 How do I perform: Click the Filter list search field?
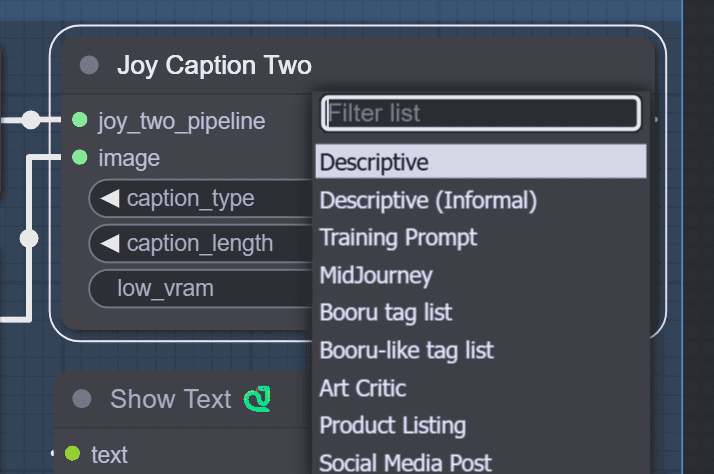tap(481, 113)
